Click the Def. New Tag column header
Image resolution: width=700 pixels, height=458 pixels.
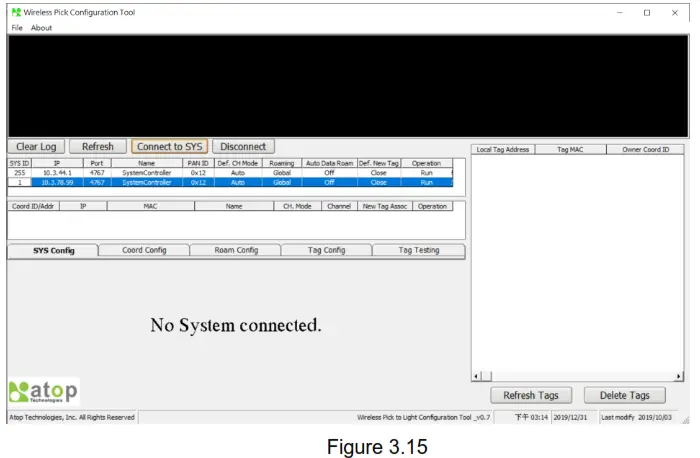pyautogui.click(x=379, y=163)
